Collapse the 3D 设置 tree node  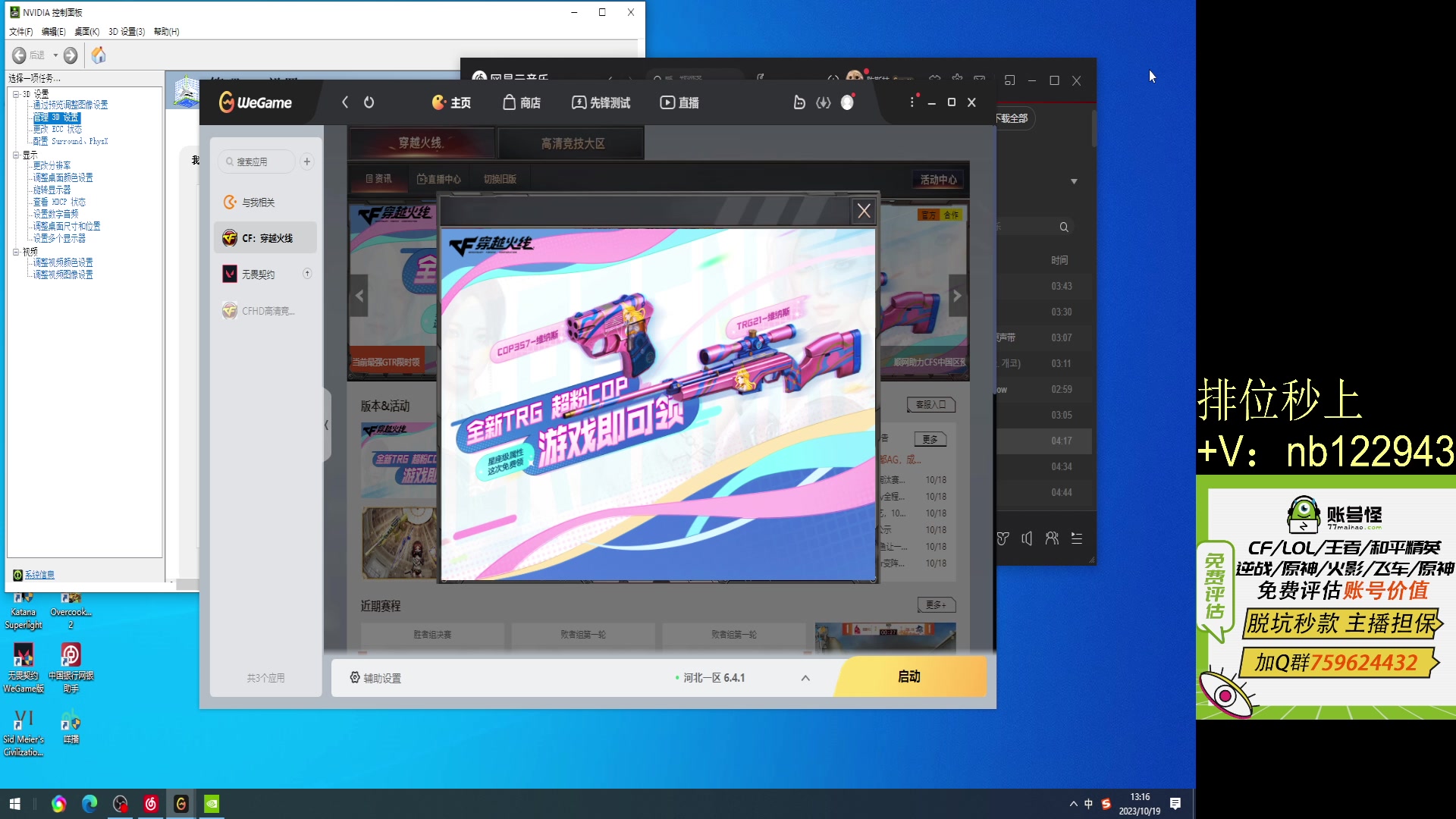click(x=16, y=94)
